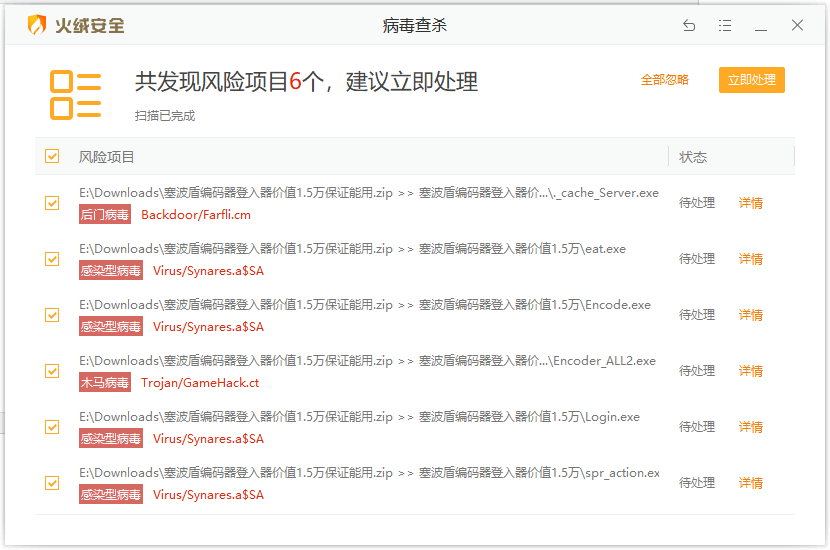The image size is (830, 550).
Task: Open 详情 for Encoder_ALL2.exe
Action: (751, 371)
